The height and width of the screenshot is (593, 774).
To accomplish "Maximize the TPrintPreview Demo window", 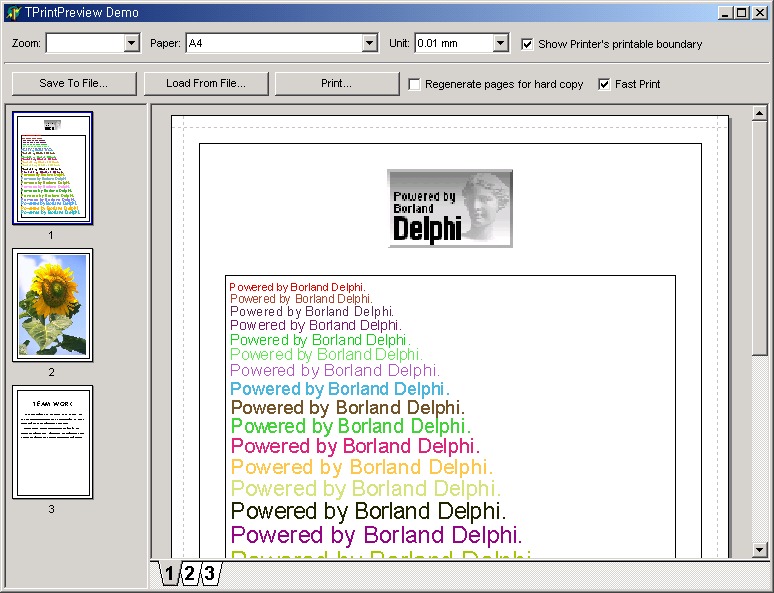I will point(741,13).
